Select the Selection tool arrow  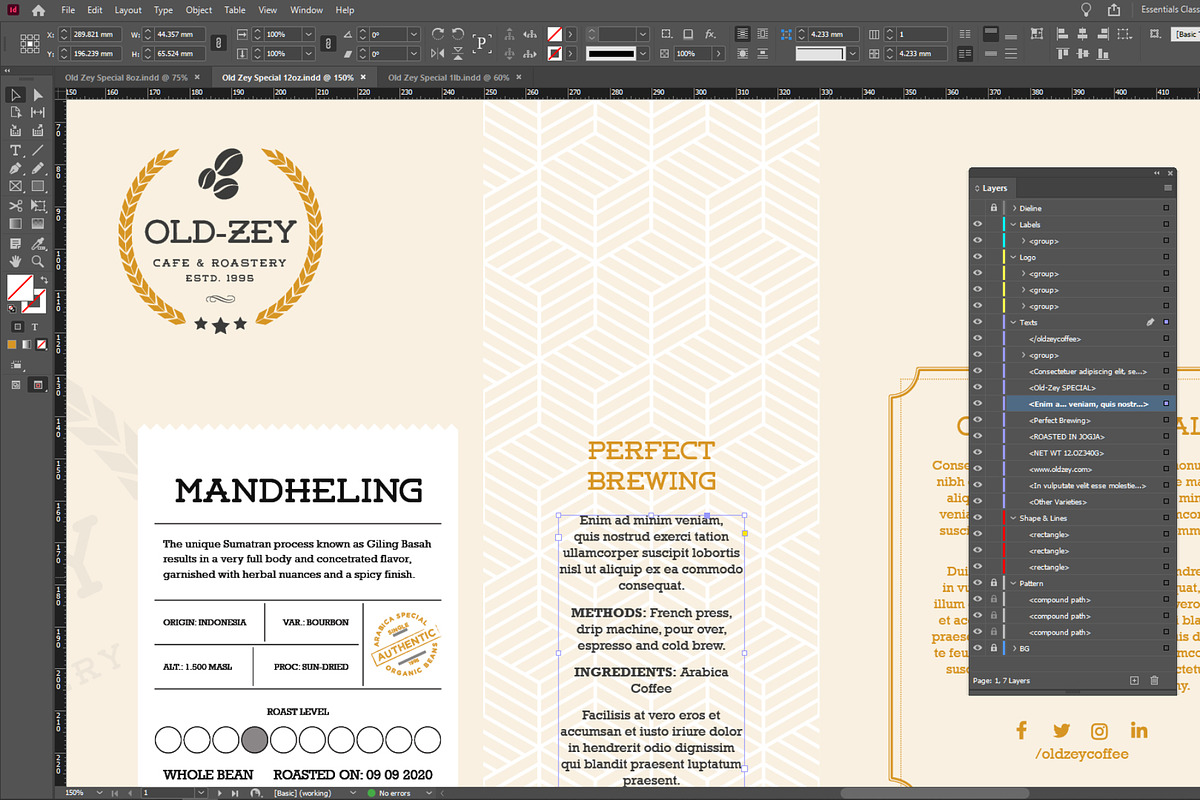click(15, 95)
